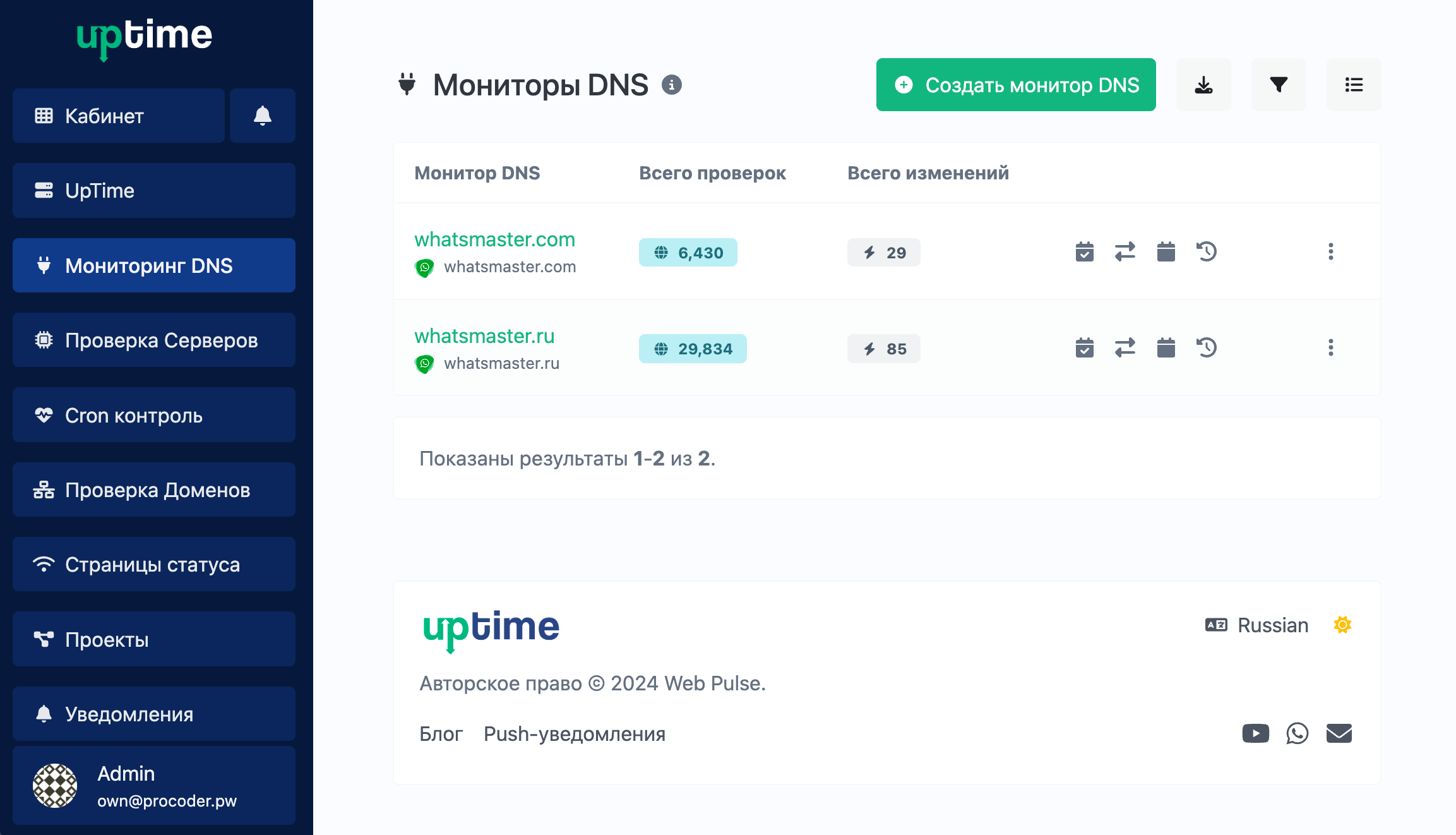Viewport: 1456px width, 835px height.
Task: Click the Admin profile avatar
Action: click(x=55, y=785)
